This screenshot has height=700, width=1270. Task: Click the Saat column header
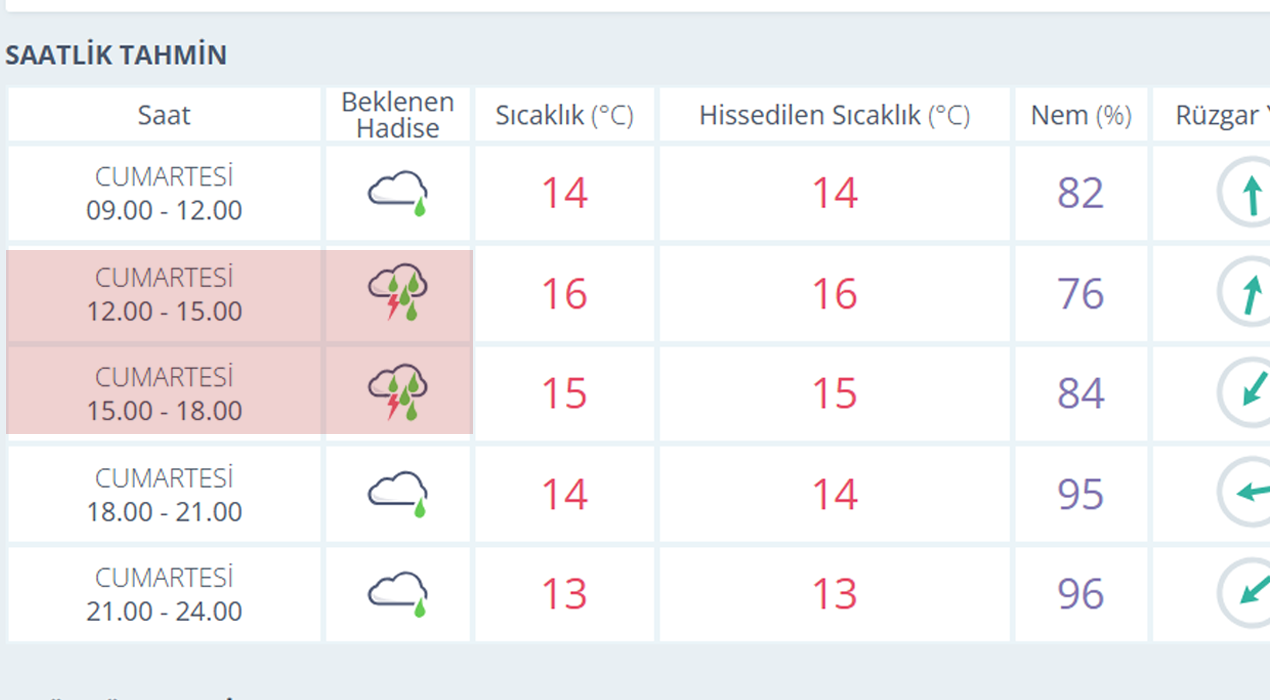(x=164, y=115)
